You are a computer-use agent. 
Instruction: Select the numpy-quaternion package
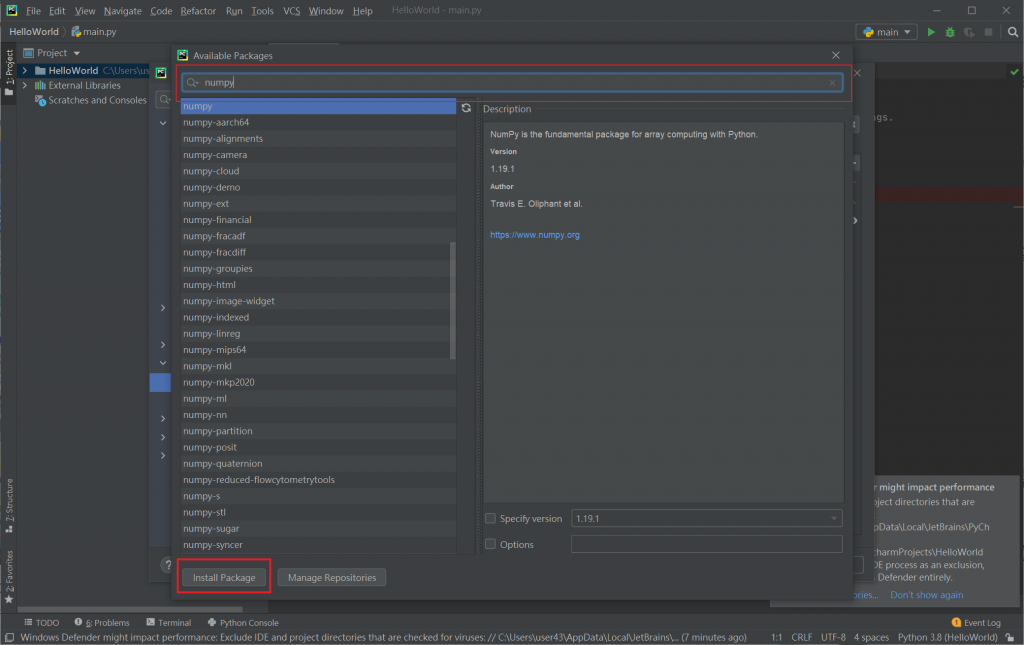318,464
